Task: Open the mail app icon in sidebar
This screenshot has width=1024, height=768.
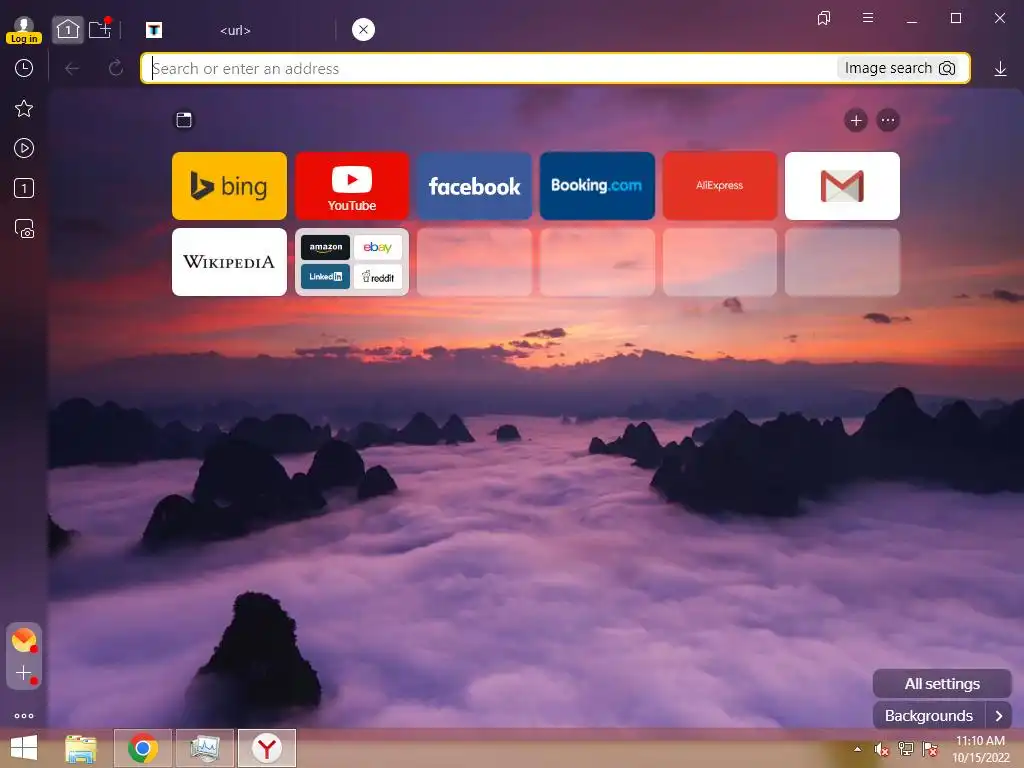Action: click(x=24, y=640)
